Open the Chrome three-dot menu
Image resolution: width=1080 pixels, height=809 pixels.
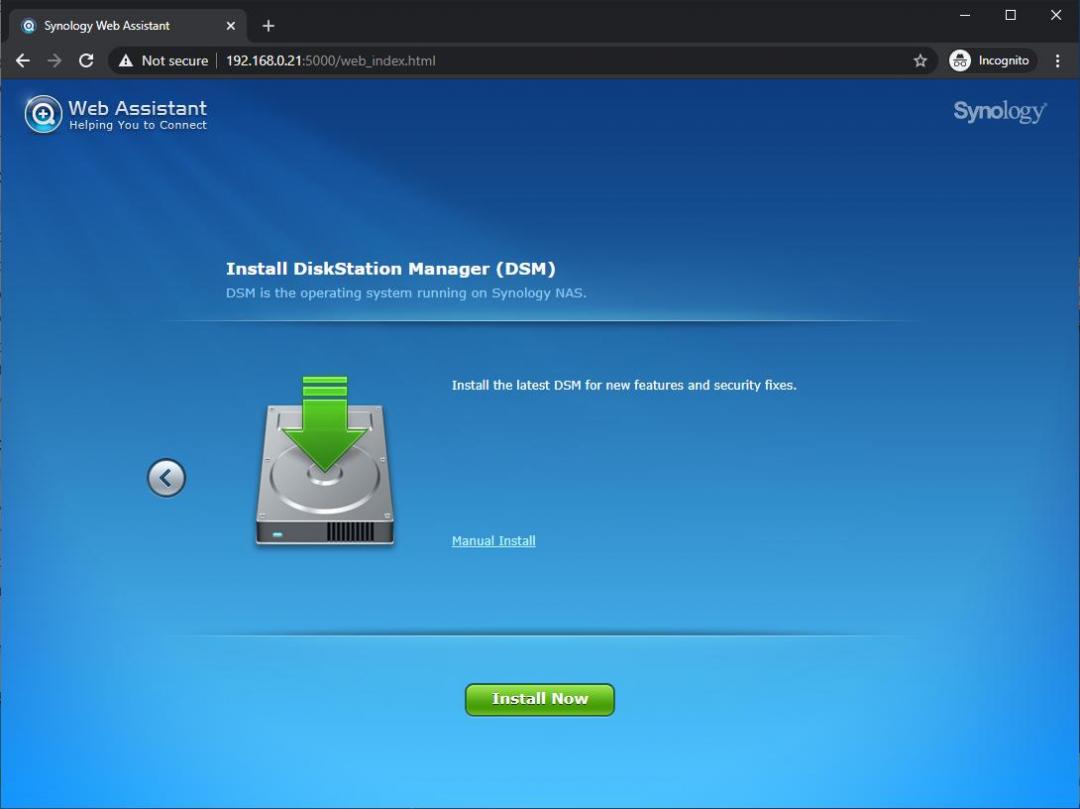coord(1057,61)
